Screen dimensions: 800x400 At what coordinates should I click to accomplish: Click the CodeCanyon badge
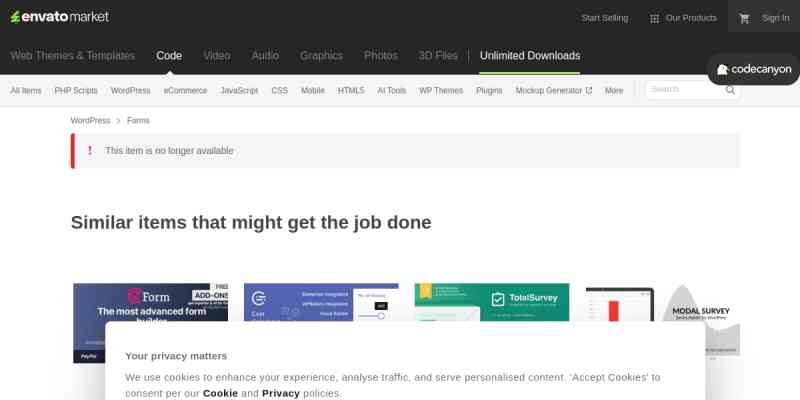coord(754,69)
